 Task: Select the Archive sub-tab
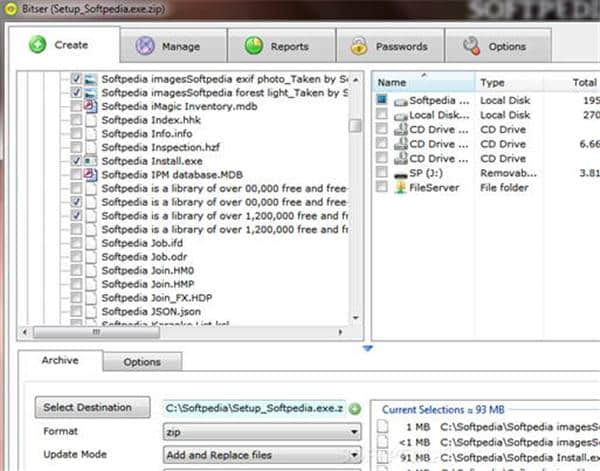click(60, 361)
